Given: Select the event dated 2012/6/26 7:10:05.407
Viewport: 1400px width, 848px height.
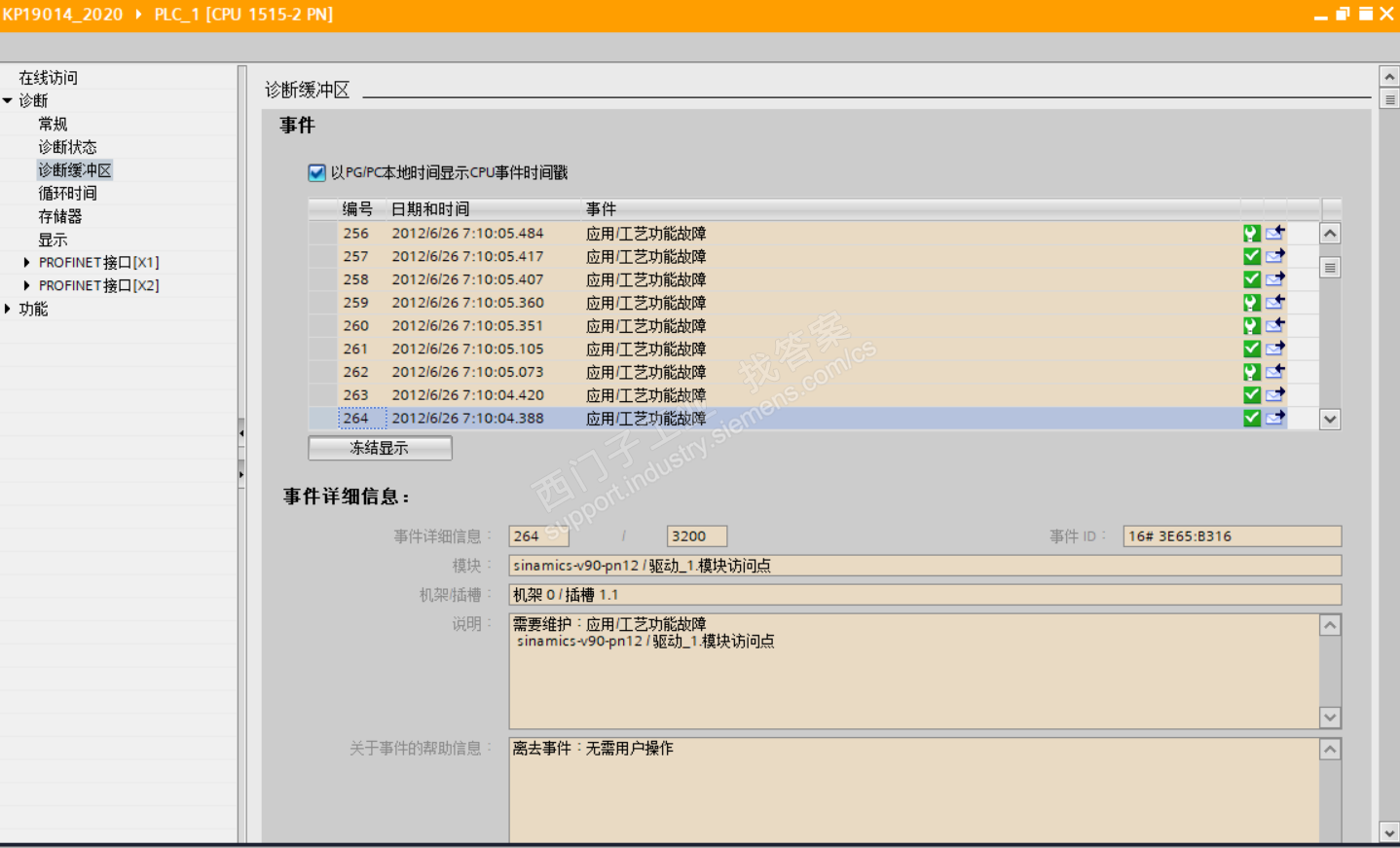Looking at the screenshot, I should (x=813, y=279).
